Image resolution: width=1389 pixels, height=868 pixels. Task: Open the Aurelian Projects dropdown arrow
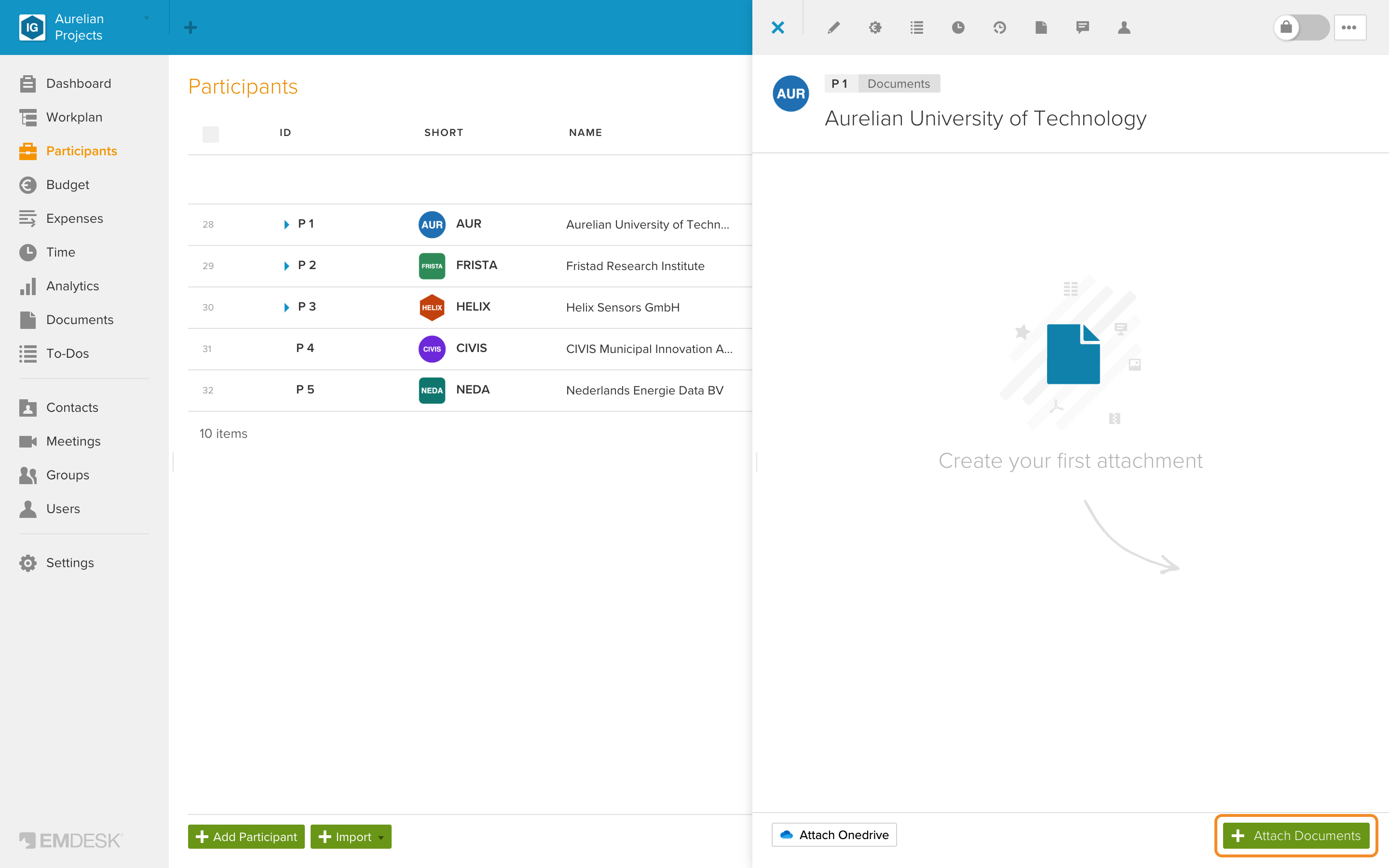pos(147,18)
